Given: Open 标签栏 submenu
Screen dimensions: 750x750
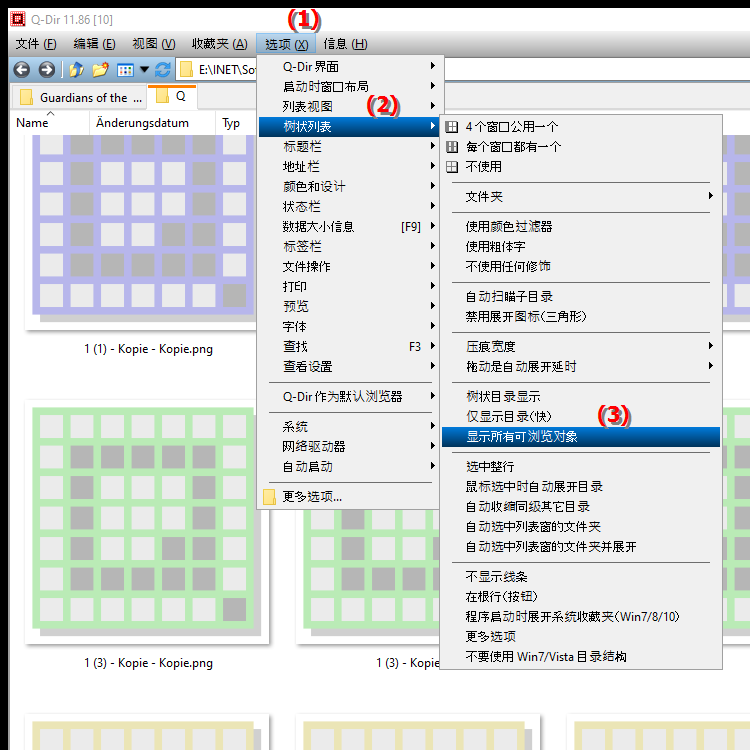Looking at the screenshot, I should [349, 247].
